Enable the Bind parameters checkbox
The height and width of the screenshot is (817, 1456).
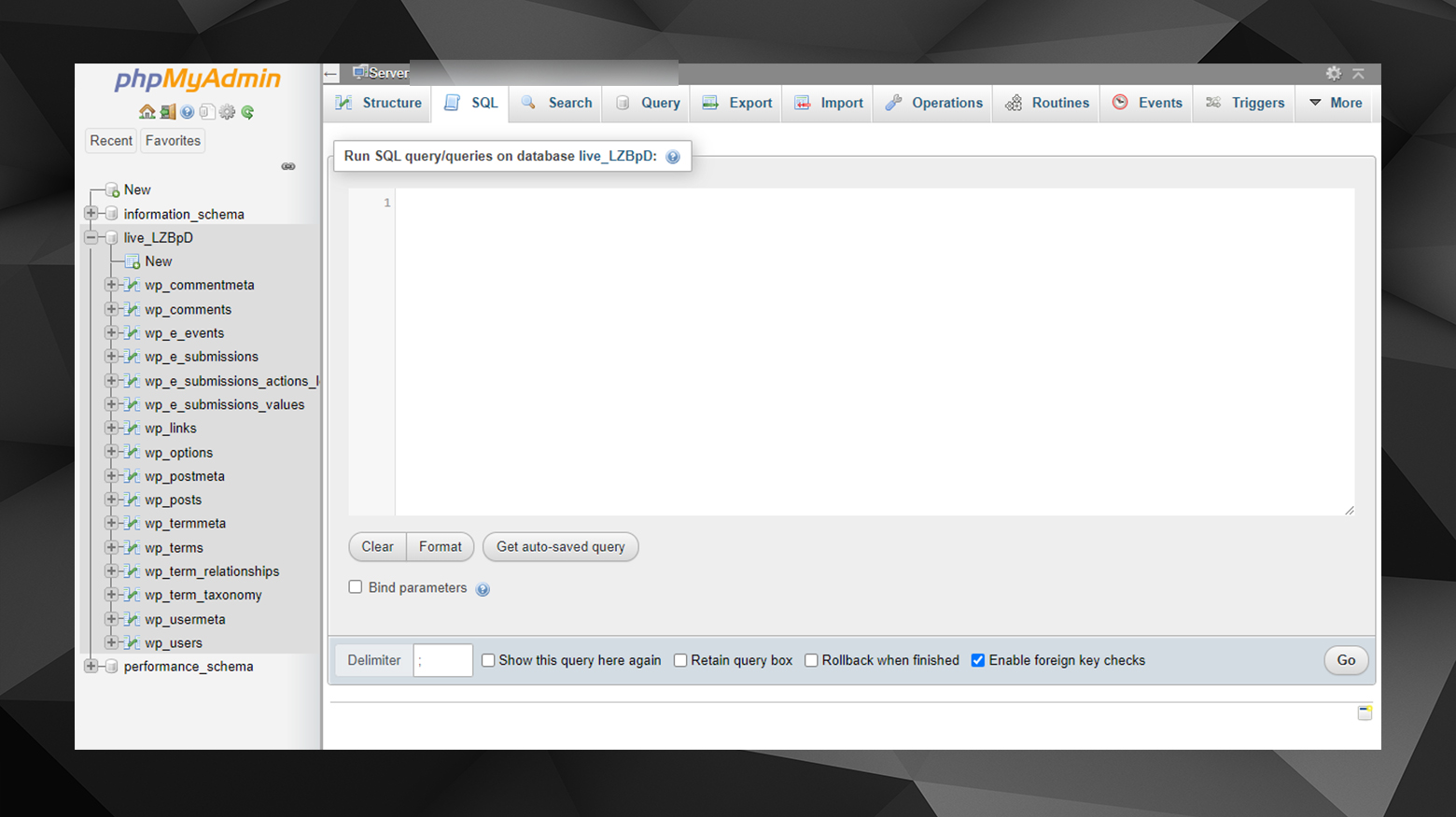tap(356, 587)
